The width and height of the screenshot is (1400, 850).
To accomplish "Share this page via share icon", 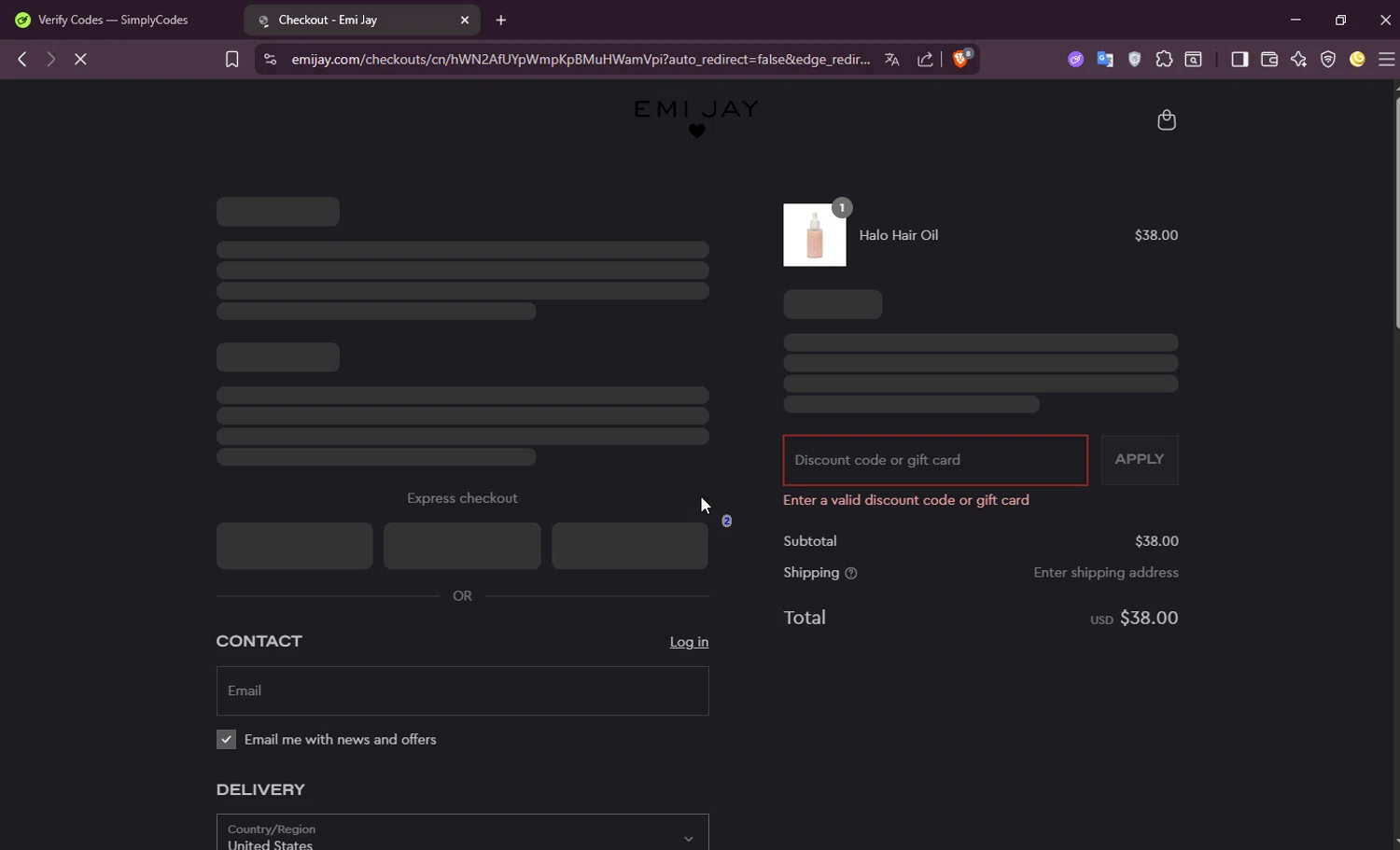I will 925,60.
